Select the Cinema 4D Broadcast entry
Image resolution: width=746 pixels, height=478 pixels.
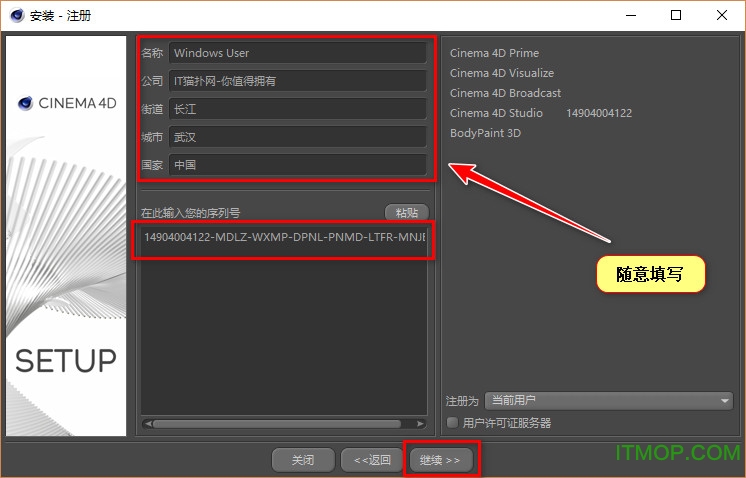505,93
